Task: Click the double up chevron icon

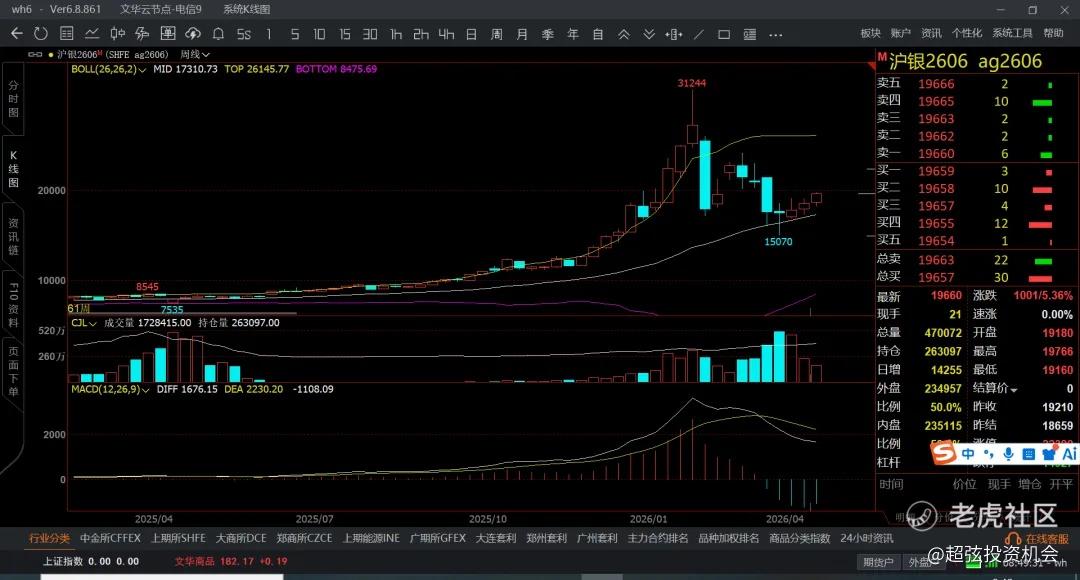Action: (x=623, y=34)
